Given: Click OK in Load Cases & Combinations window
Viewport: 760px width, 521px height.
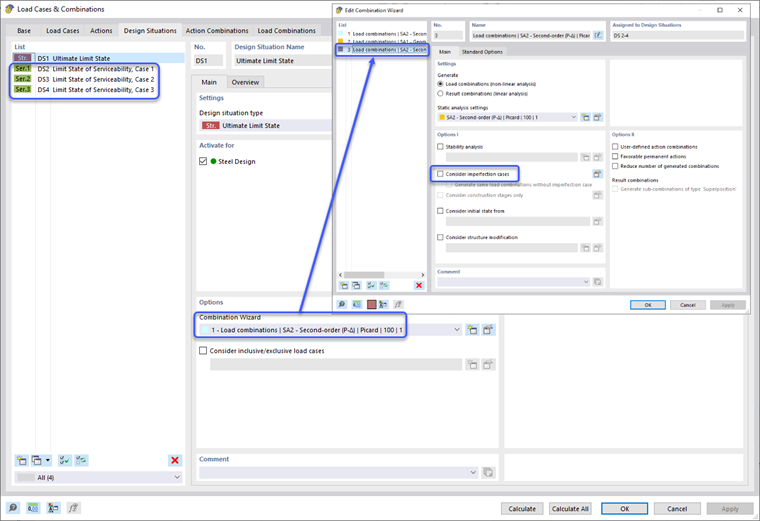Looking at the screenshot, I should 625,509.
